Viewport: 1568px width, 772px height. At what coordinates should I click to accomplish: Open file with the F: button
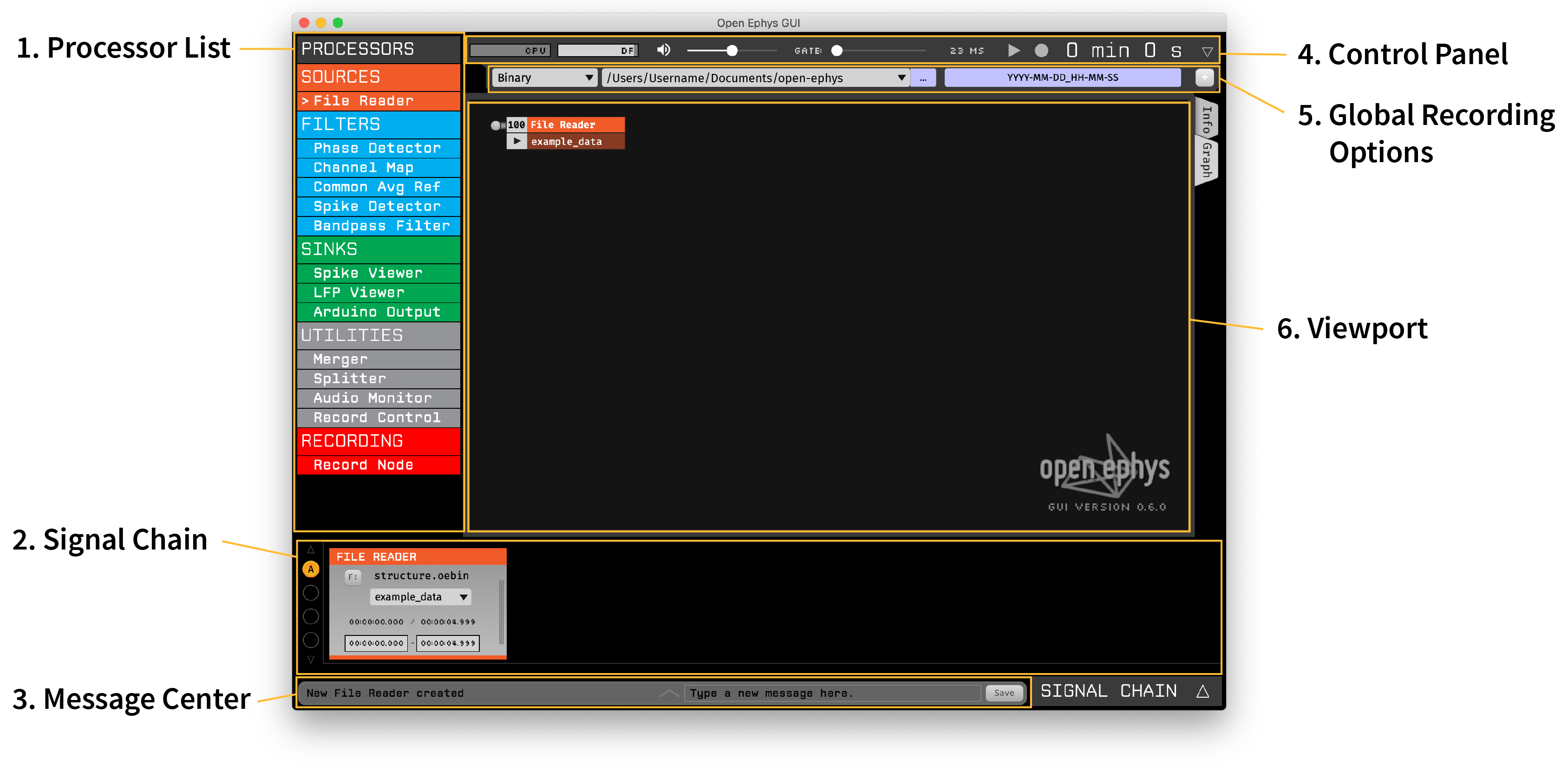click(353, 576)
